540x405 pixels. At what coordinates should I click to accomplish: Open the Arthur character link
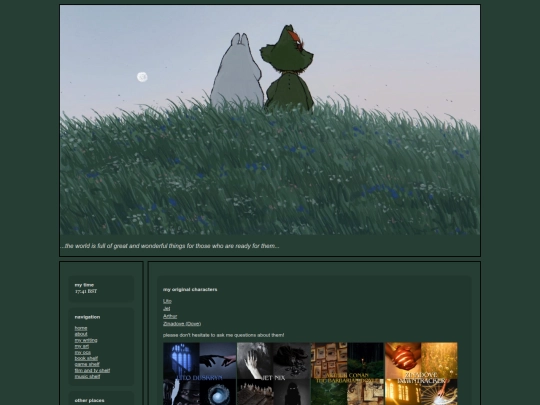point(170,316)
